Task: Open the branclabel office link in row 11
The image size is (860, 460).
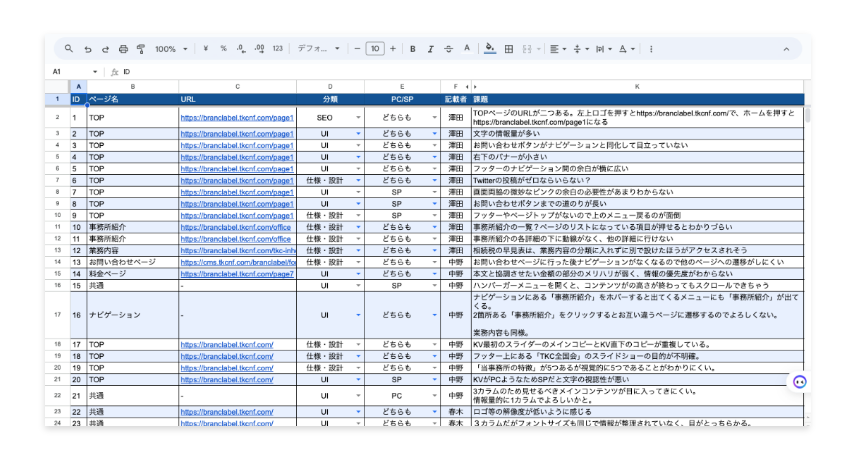Action: (x=236, y=227)
